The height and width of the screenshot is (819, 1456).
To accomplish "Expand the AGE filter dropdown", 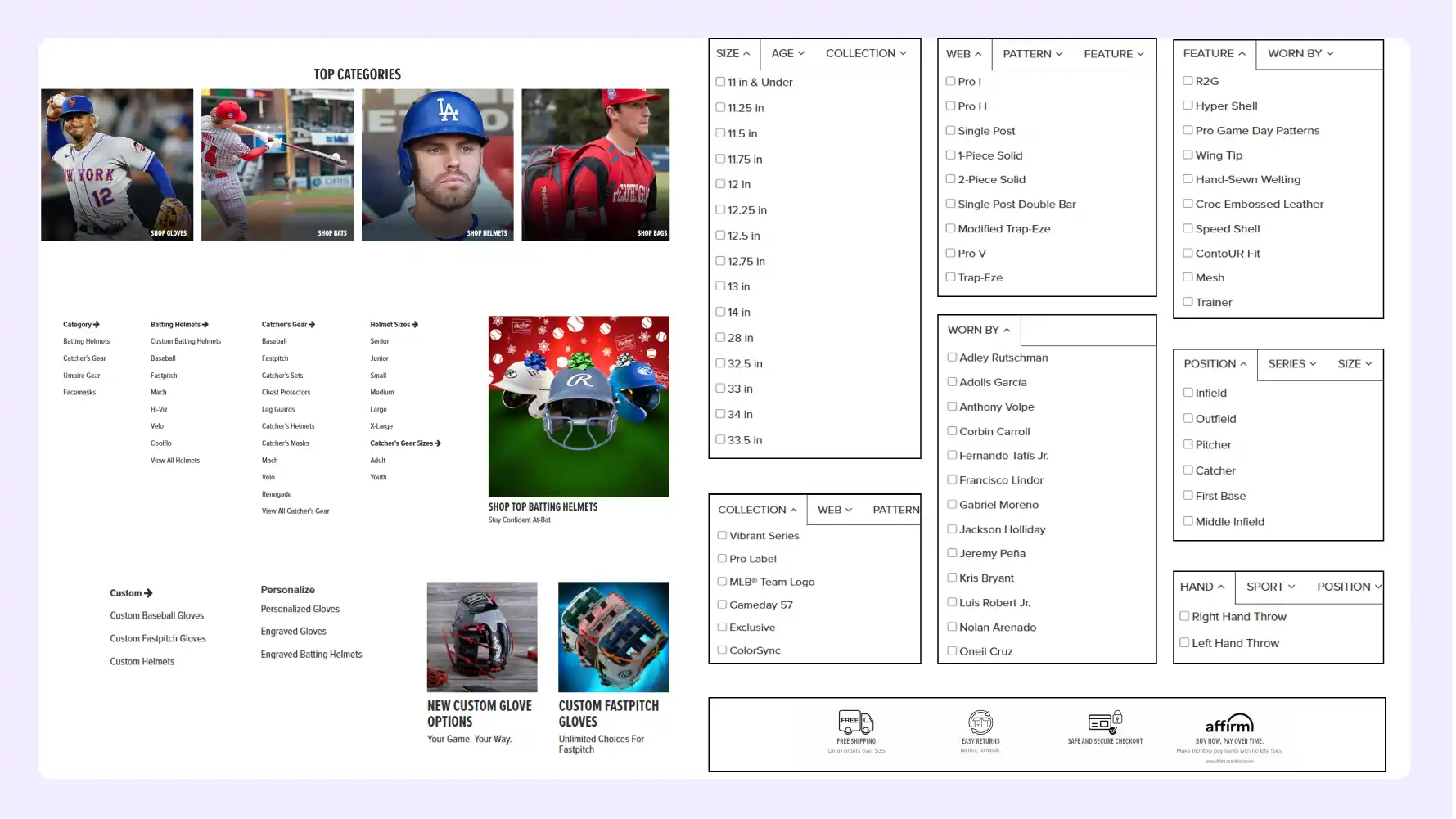I will point(788,53).
